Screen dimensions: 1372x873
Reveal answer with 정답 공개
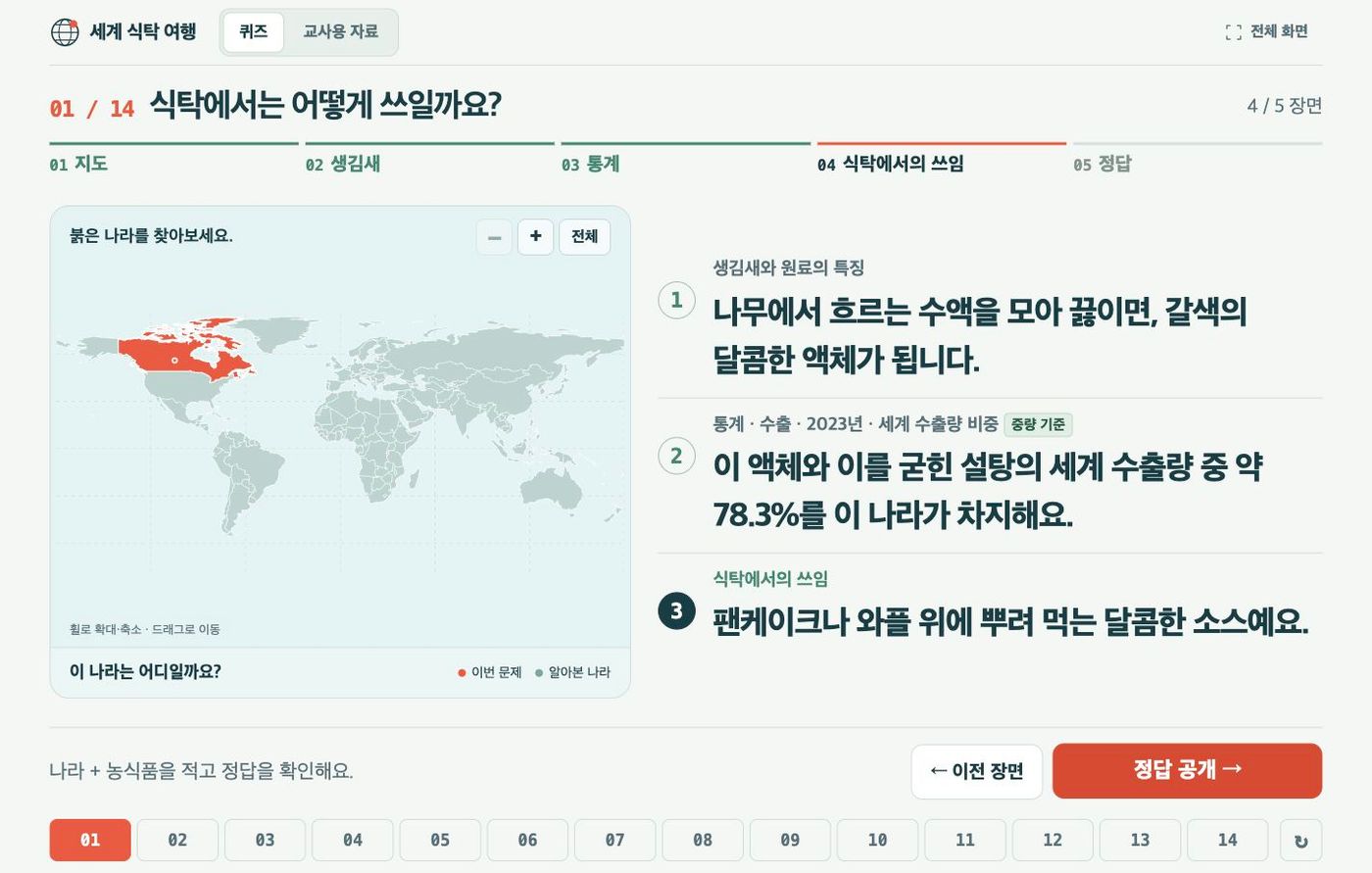pos(1187,771)
